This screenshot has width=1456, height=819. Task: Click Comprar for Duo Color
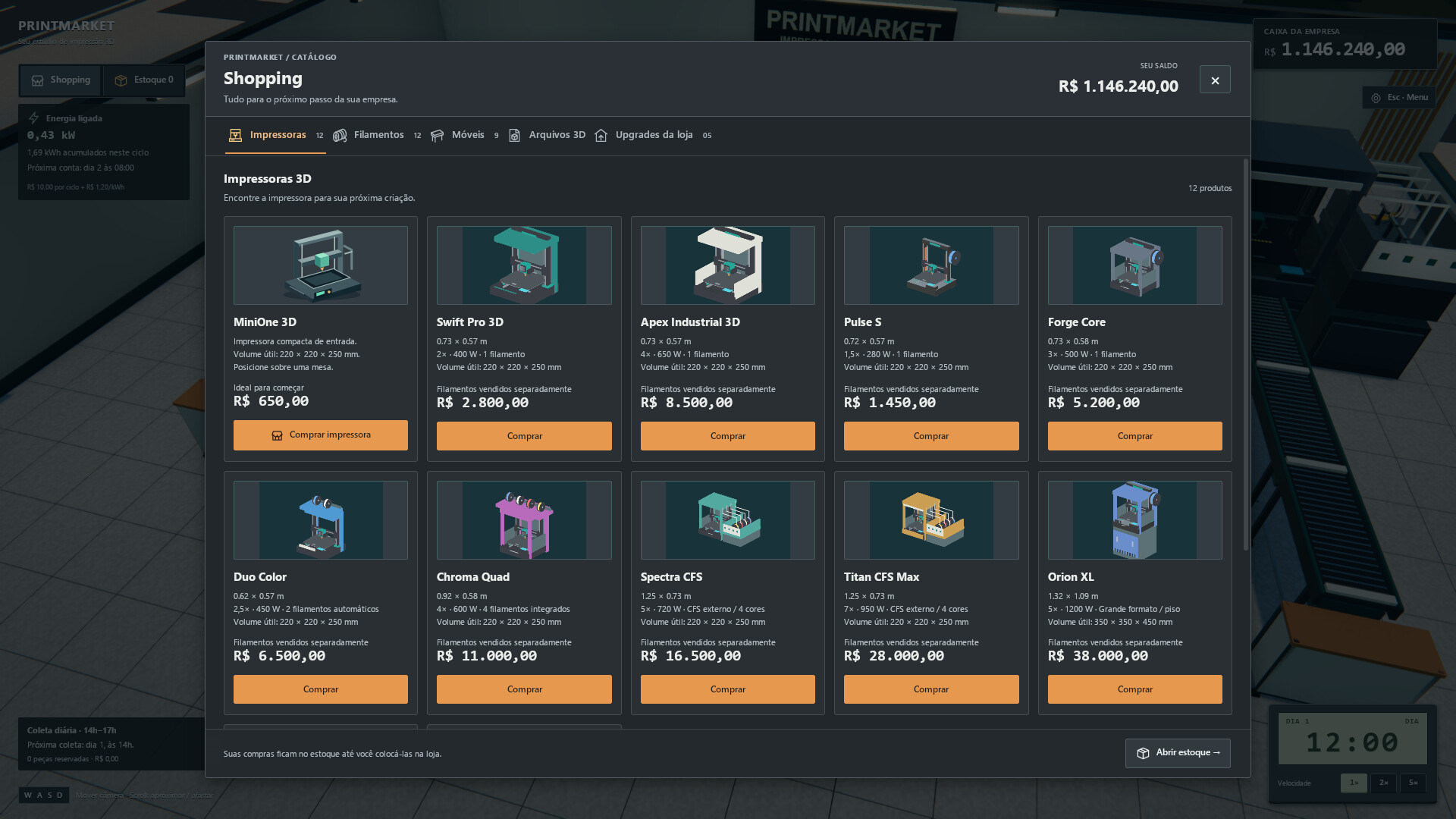pos(321,689)
